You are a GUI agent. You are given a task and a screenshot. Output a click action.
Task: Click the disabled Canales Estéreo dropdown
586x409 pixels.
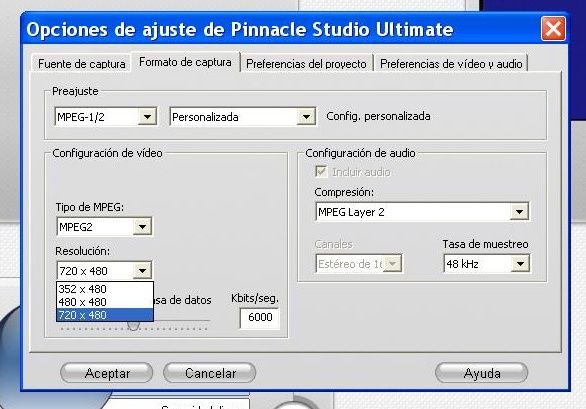pos(359,264)
